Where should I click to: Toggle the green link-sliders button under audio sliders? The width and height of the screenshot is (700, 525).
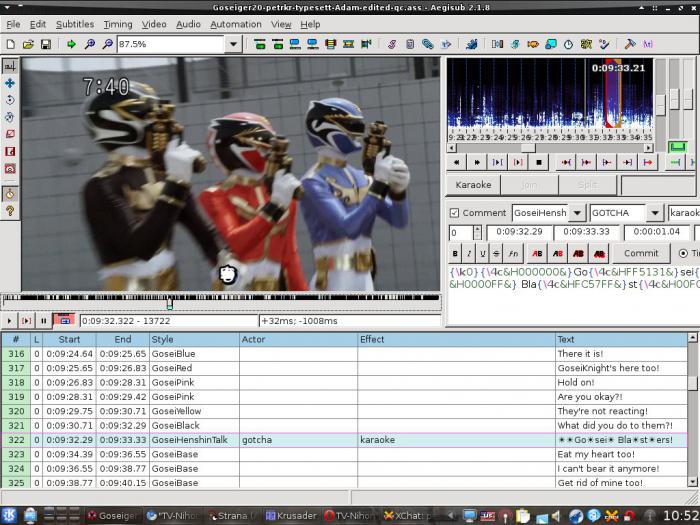pyautogui.click(x=677, y=147)
